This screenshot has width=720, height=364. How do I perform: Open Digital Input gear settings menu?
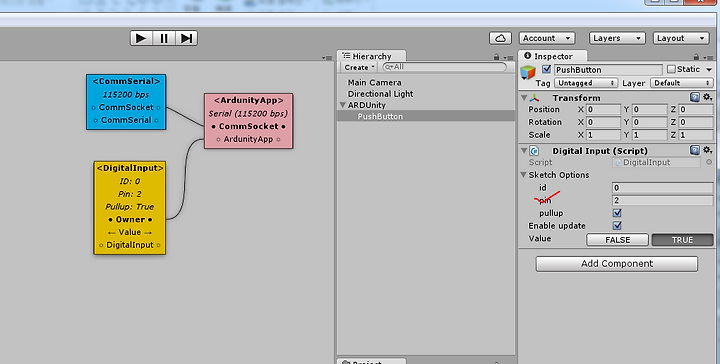[708, 150]
